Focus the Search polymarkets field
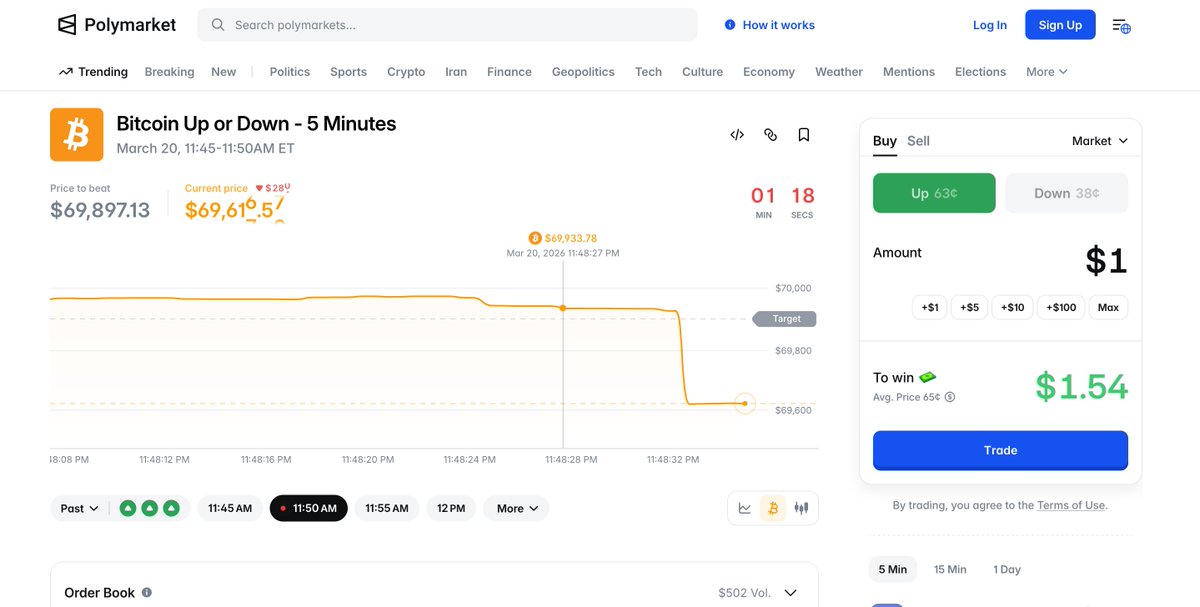 click(447, 25)
